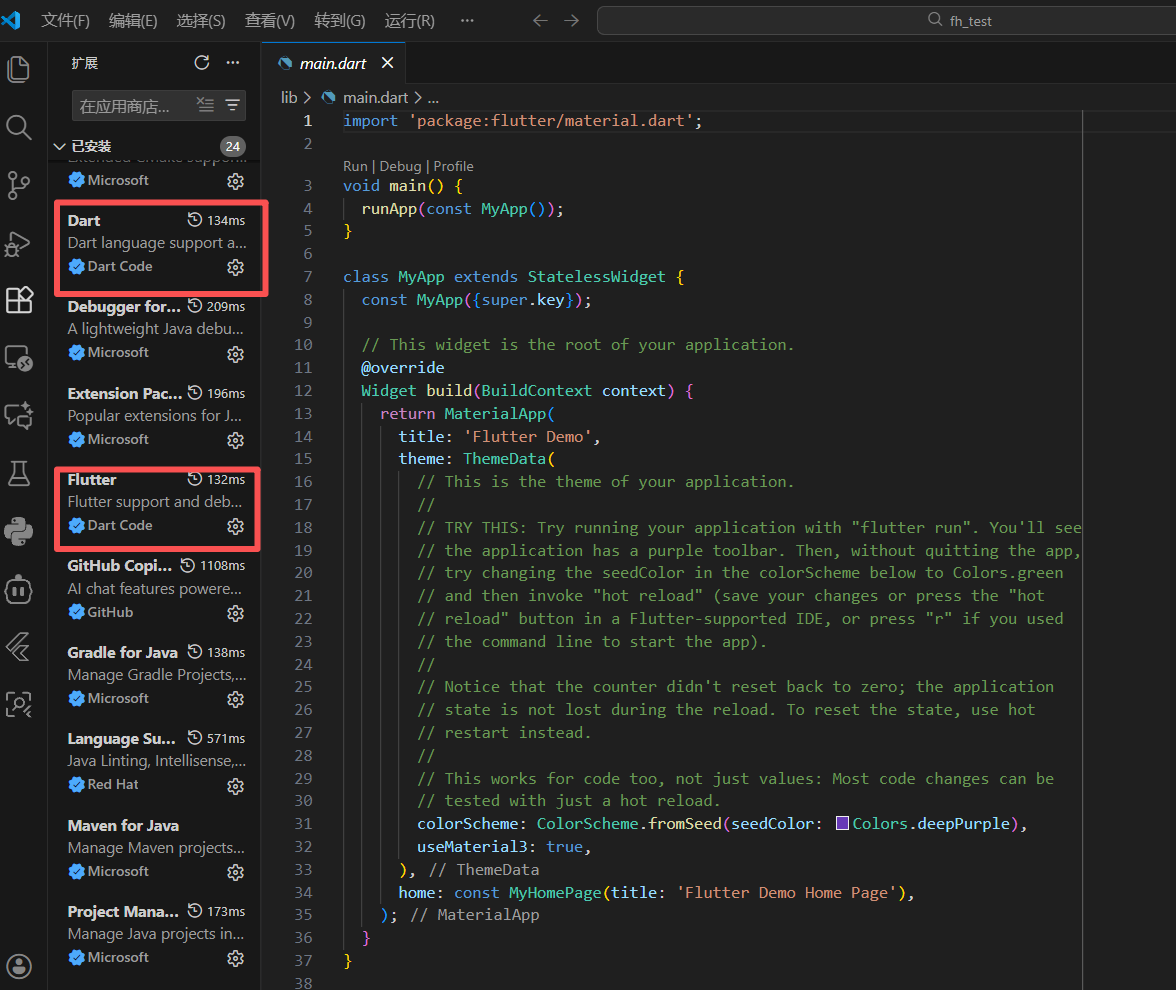The image size is (1176, 990).
Task: Open the 查看(V) menu
Action: (x=269, y=21)
